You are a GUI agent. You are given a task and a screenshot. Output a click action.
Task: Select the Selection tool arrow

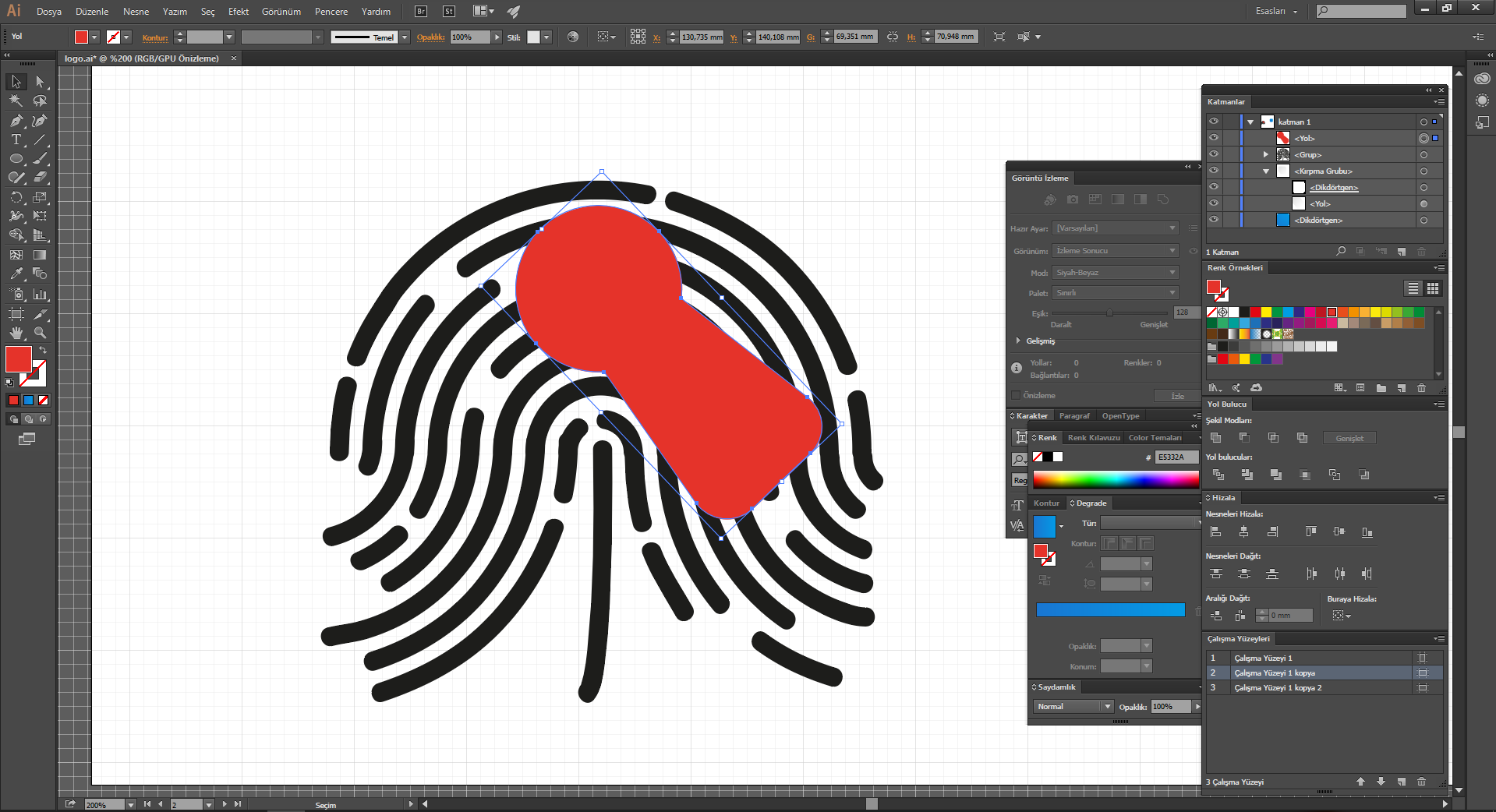pos(16,82)
